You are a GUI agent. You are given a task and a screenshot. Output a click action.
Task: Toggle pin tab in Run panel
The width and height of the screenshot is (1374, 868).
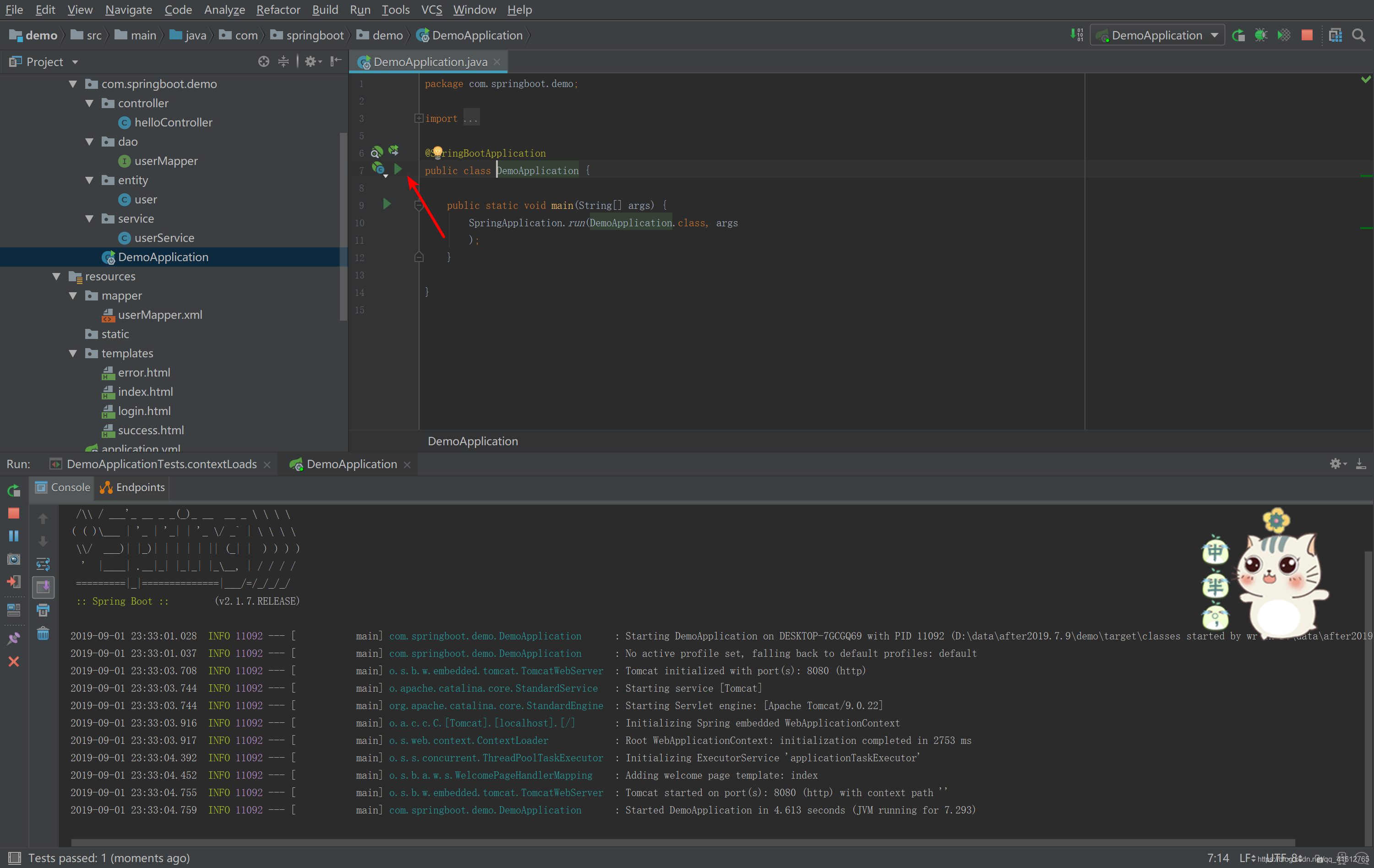pos(14,639)
